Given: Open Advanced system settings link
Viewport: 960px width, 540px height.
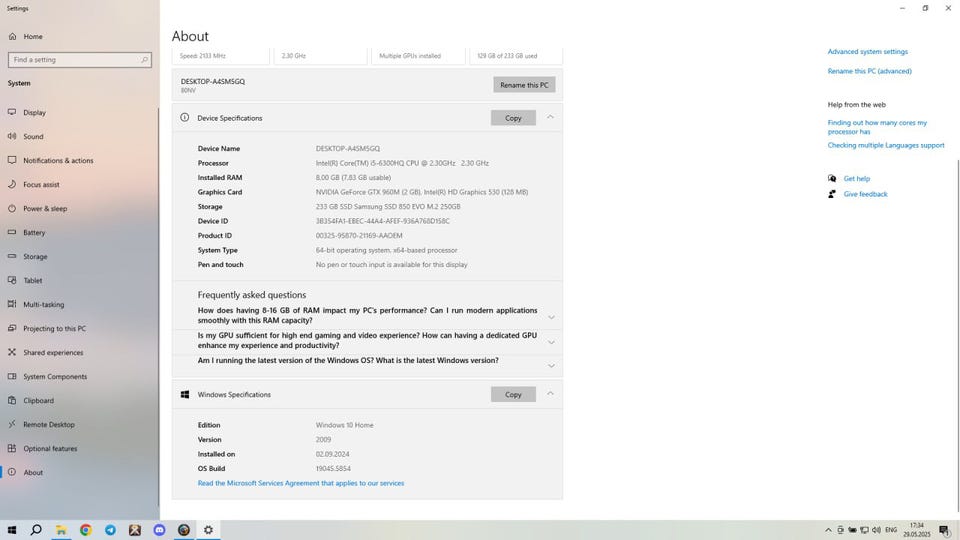Looking at the screenshot, I should (868, 52).
